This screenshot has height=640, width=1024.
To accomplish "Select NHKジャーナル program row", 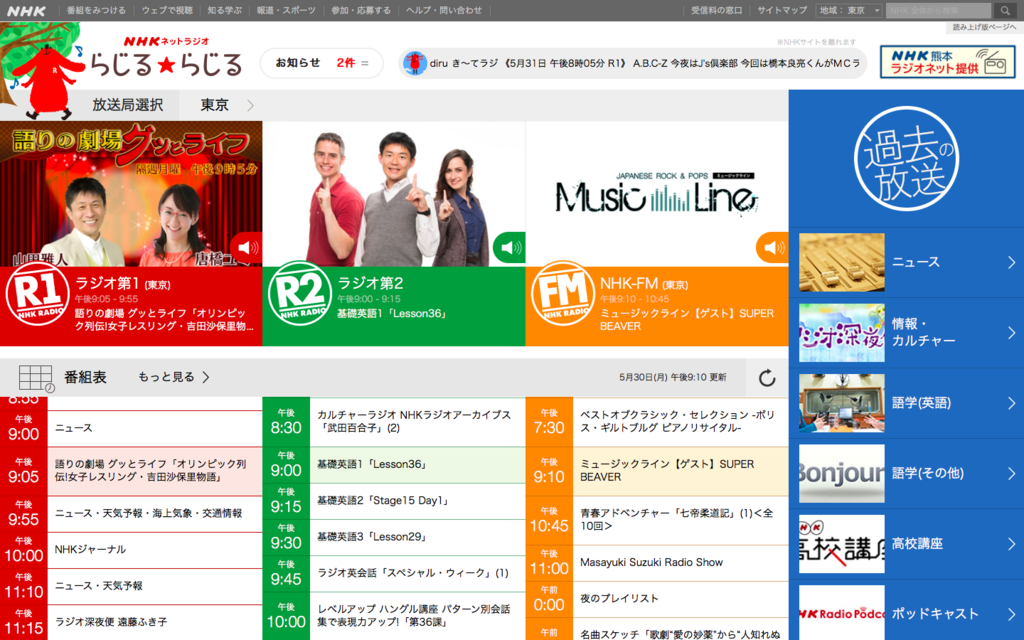I will pyautogui.click(x=131, y=550).
